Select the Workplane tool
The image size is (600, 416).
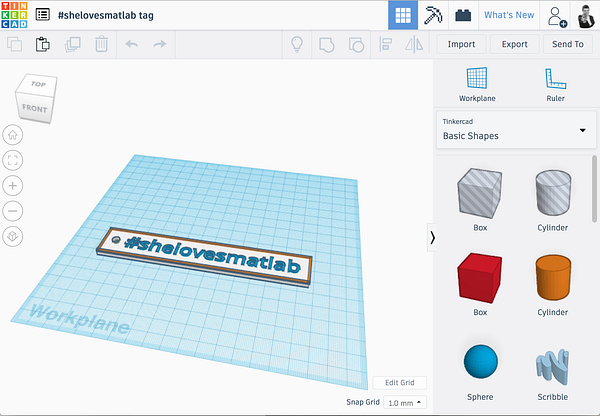[x=477, y=84]
